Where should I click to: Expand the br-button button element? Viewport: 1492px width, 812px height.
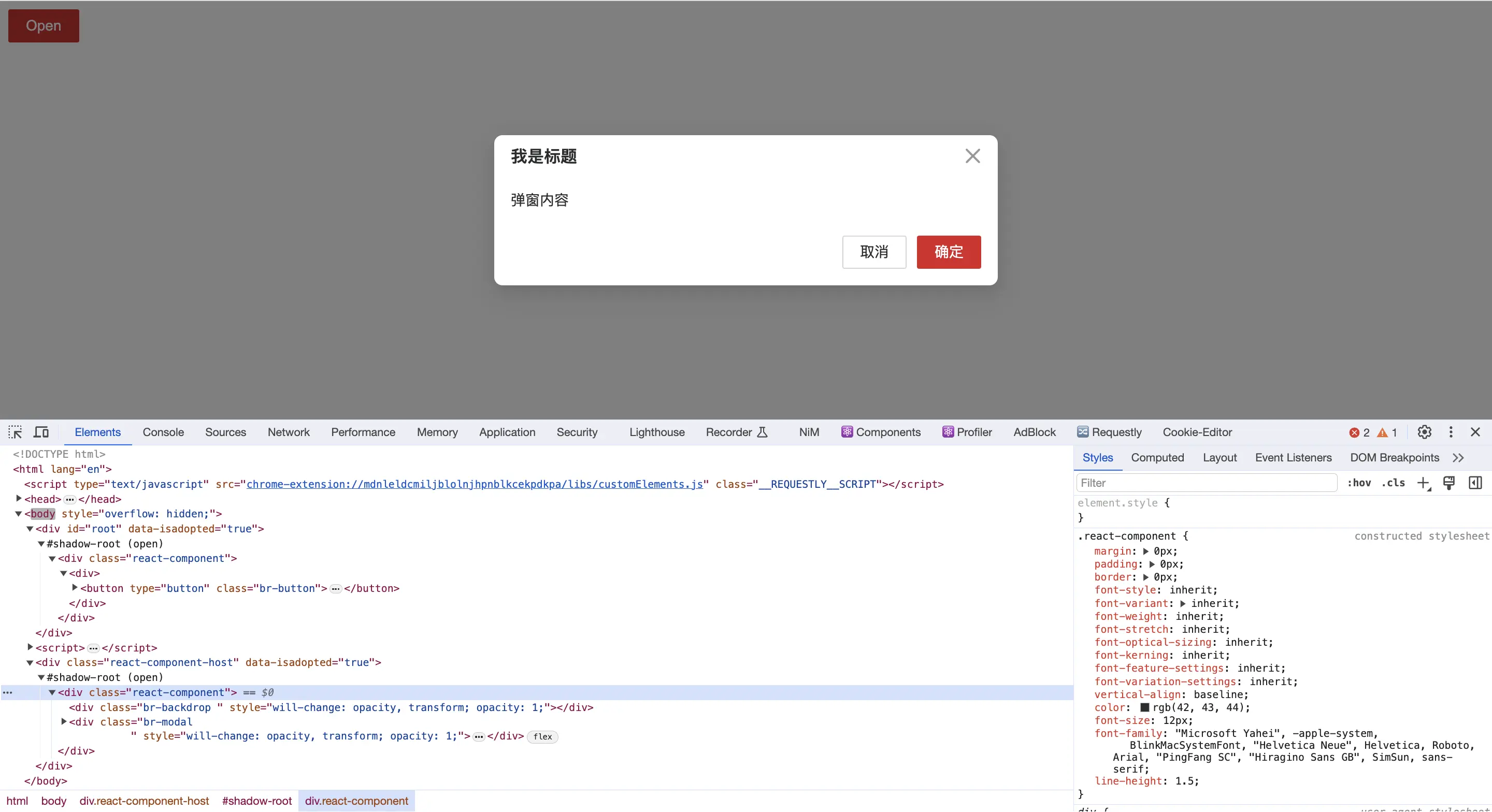[75, 588]
